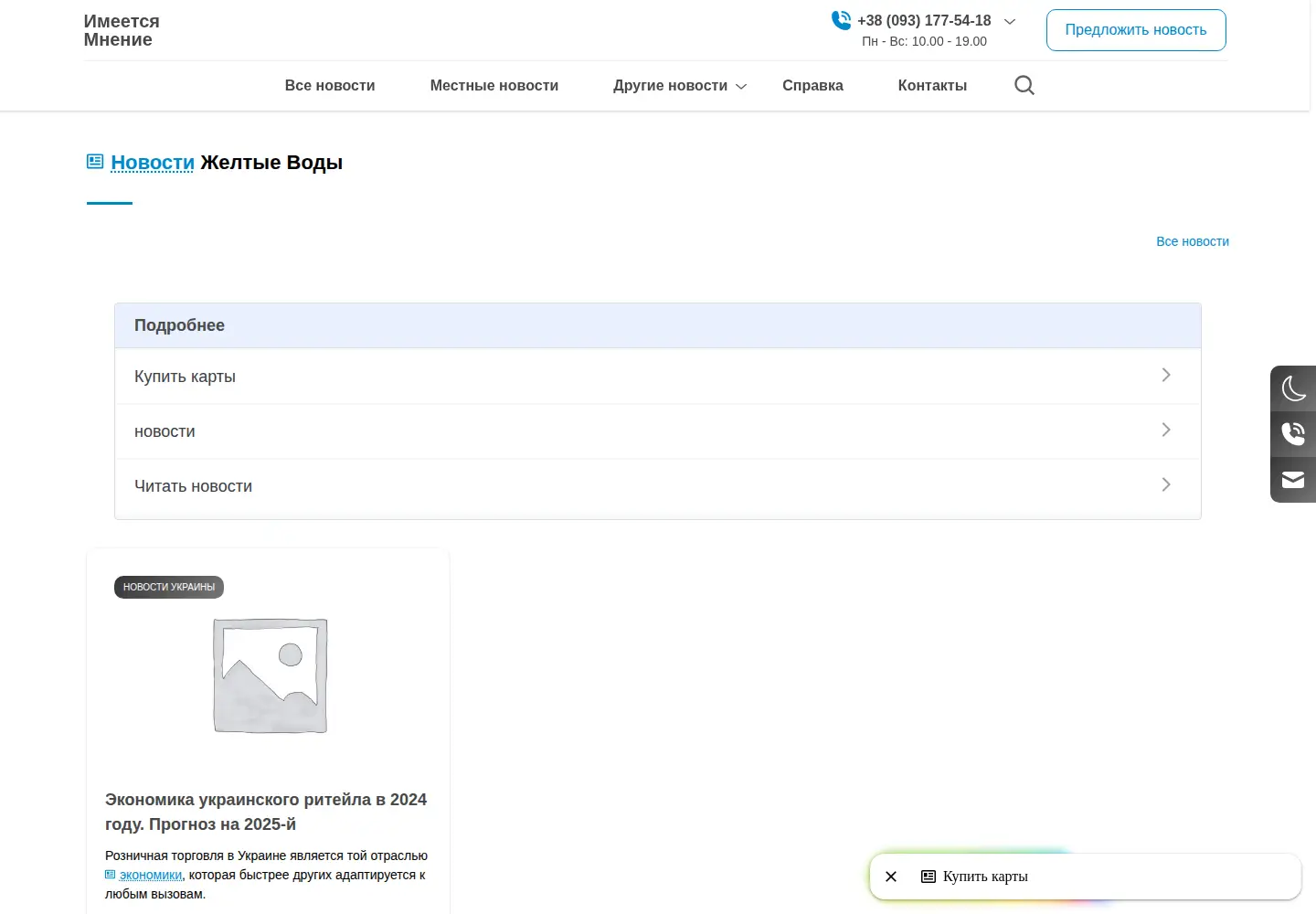The height and width of the screenshot is (914, 1316).
Task: Click Имеется Мнение site logo
Action: pos(122,30)
